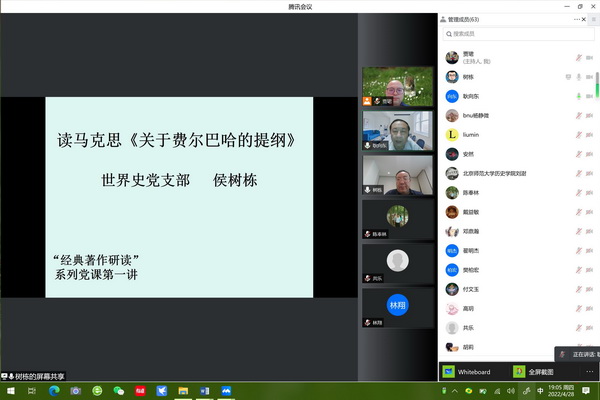The height and width of the screenshot is (400, 600).
Task: Open Whiteboard tool
Action: 468,371
